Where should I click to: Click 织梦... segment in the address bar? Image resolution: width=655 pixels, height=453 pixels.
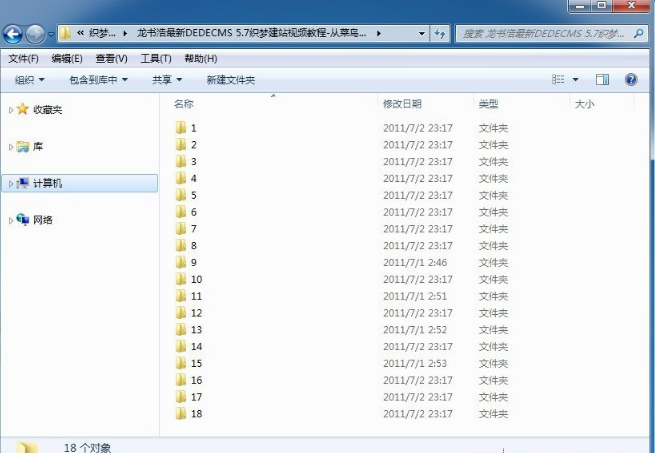click(102, 33)
